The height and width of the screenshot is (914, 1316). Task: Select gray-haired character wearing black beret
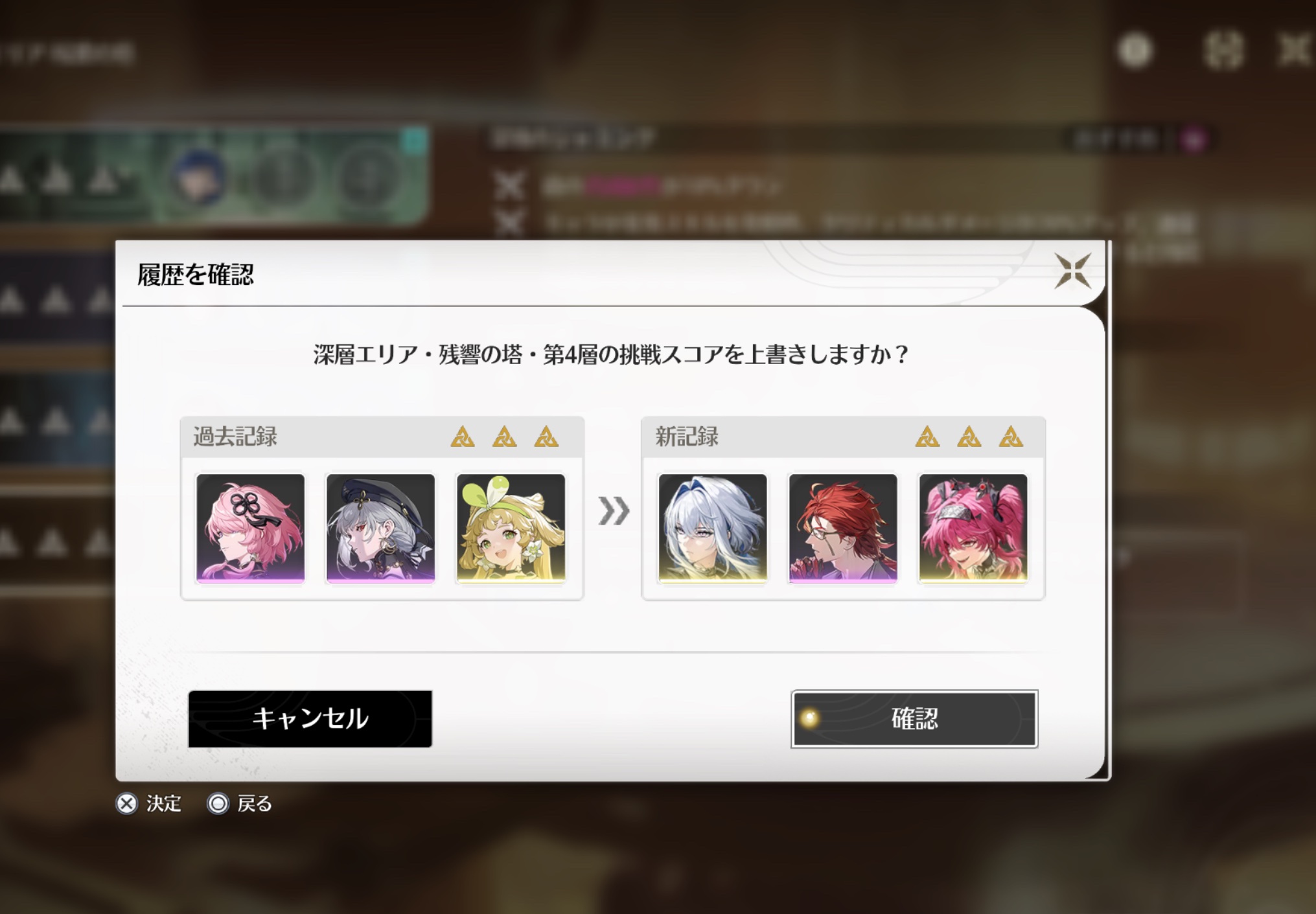click(x=381, y=528)
